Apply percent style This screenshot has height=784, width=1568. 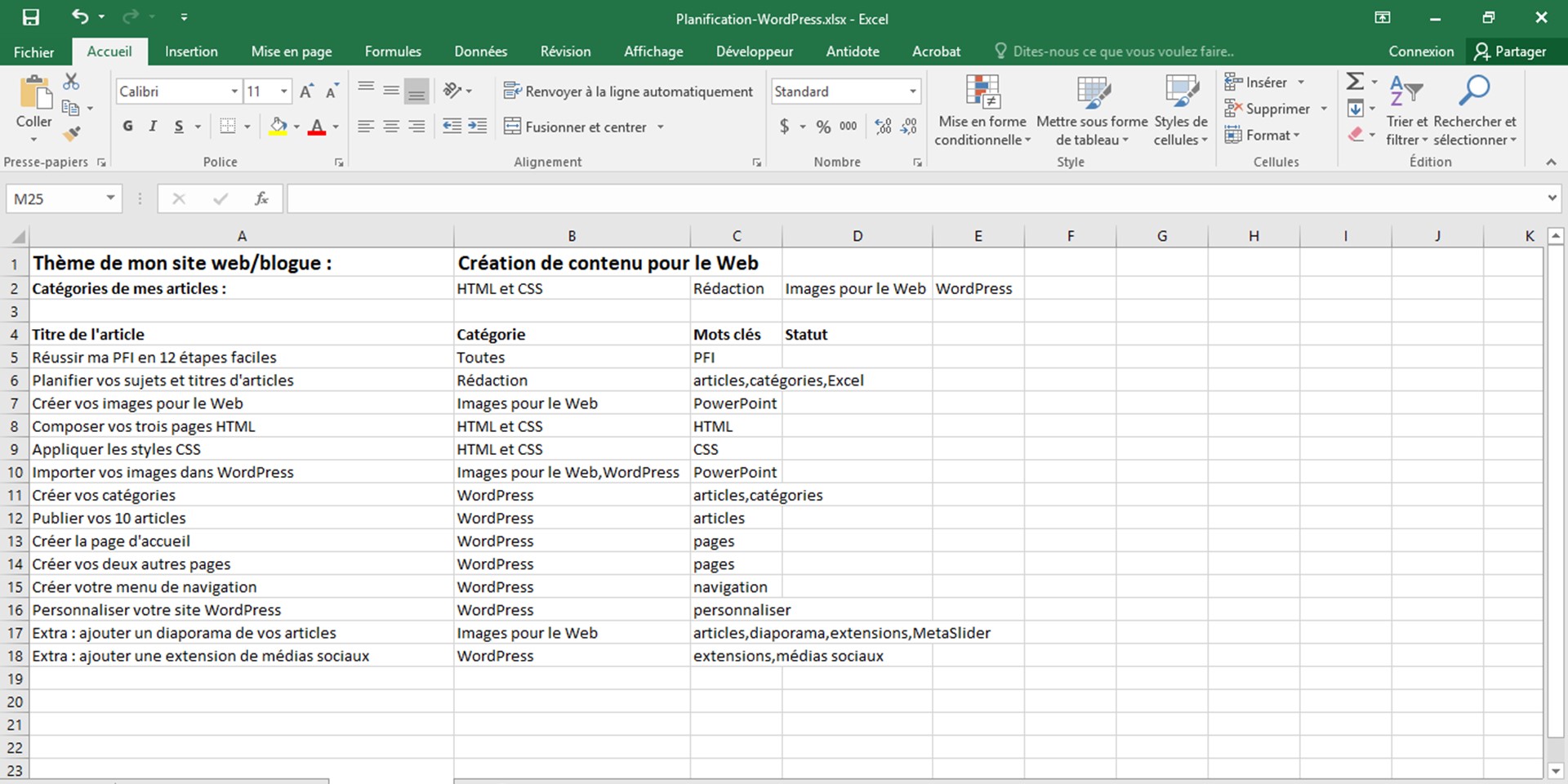(x=823, y=127)
